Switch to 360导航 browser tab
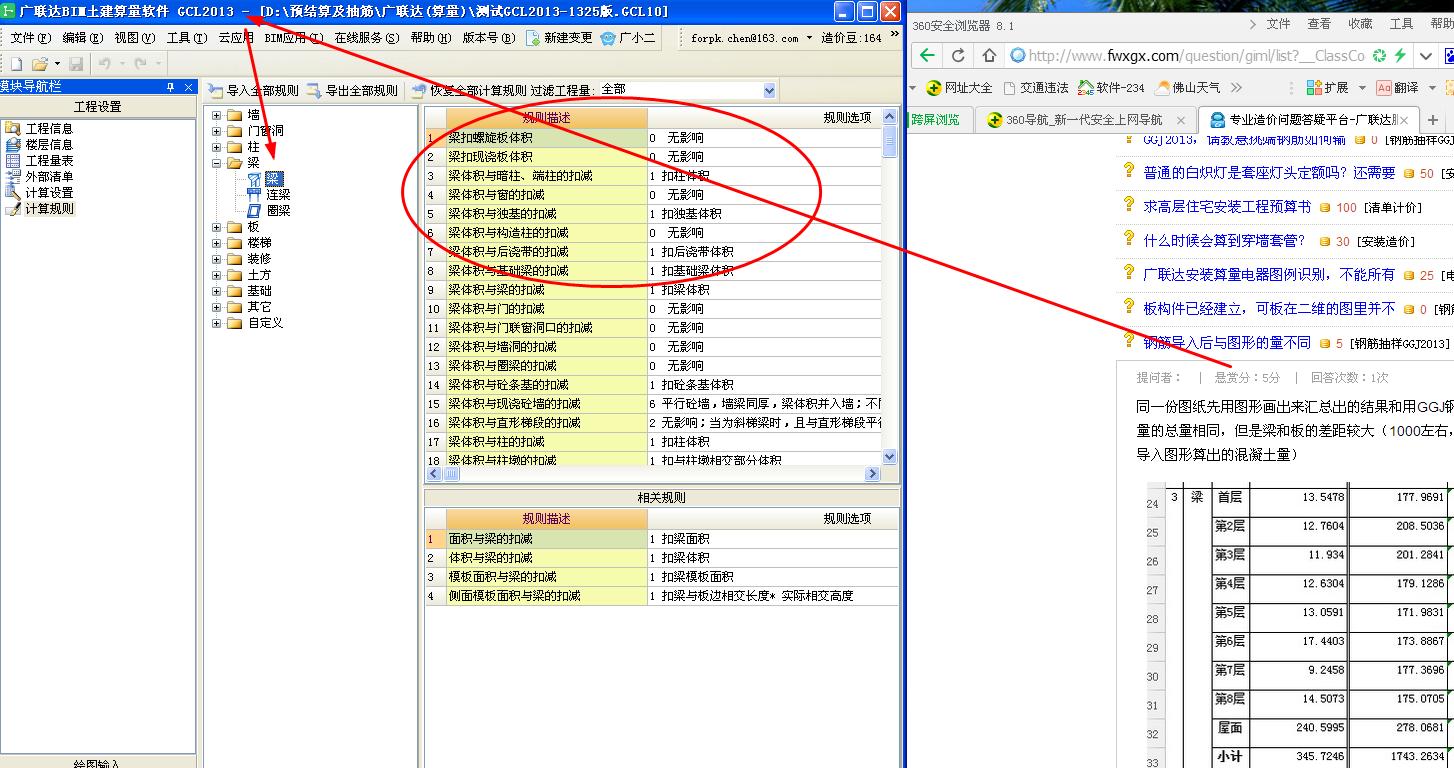The width and height of the screenshot is (1454, 768). coord(1083,120)
